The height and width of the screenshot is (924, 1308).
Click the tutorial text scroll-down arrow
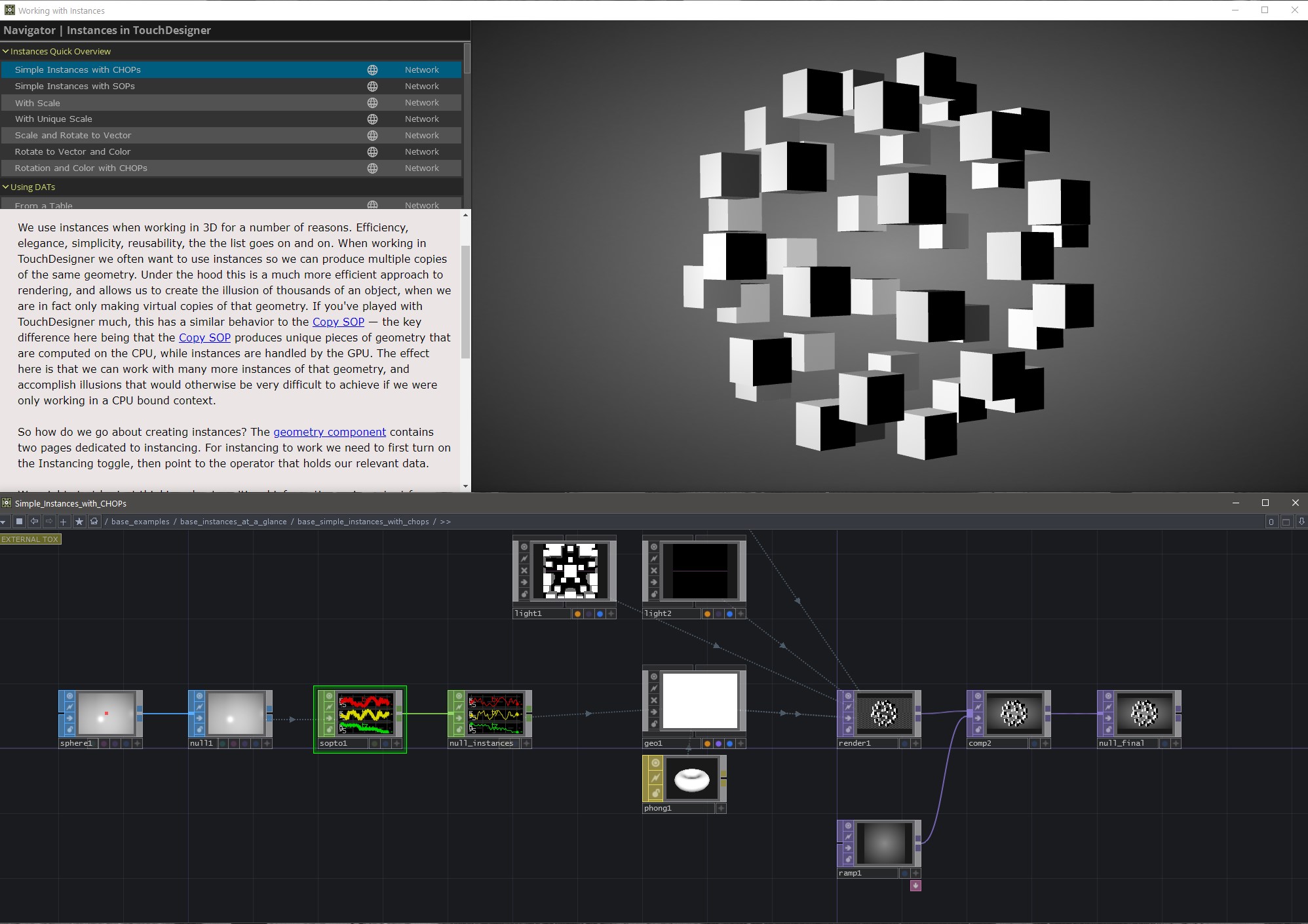466,486
